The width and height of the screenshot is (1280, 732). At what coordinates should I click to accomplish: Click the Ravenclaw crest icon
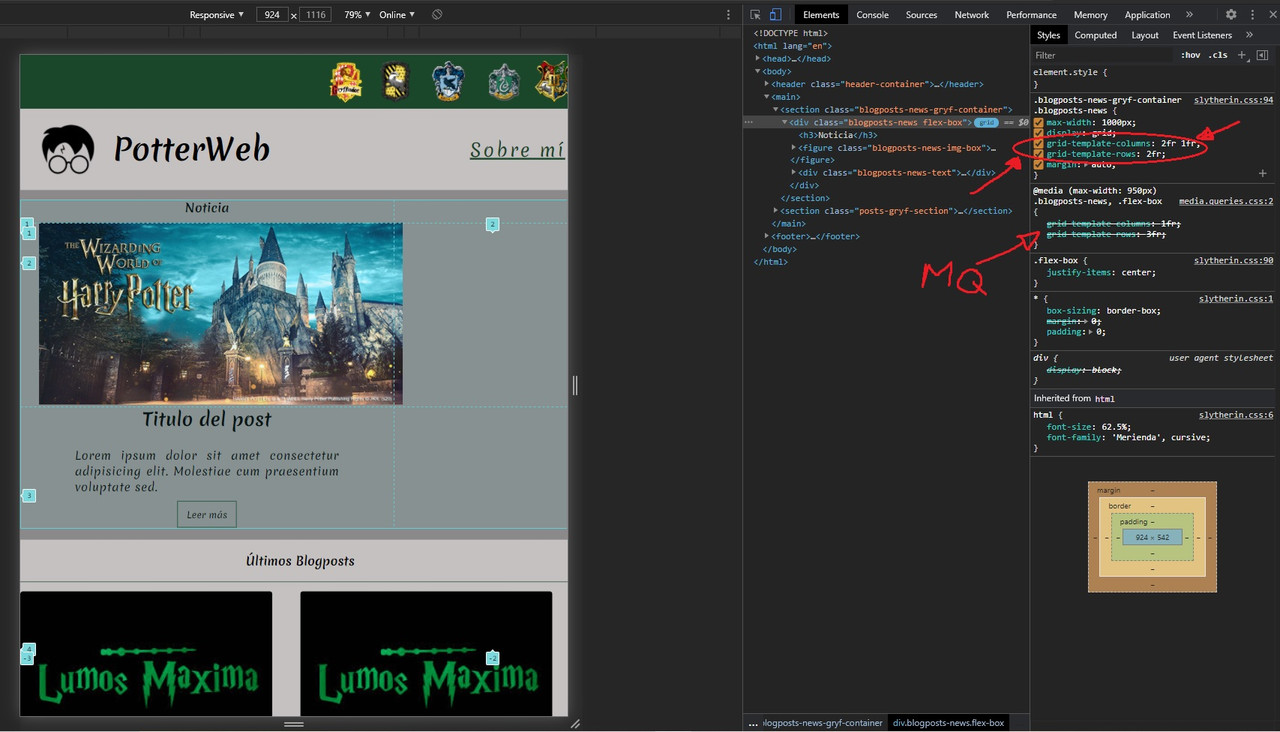pyautogui.click(x=448, y=82)
